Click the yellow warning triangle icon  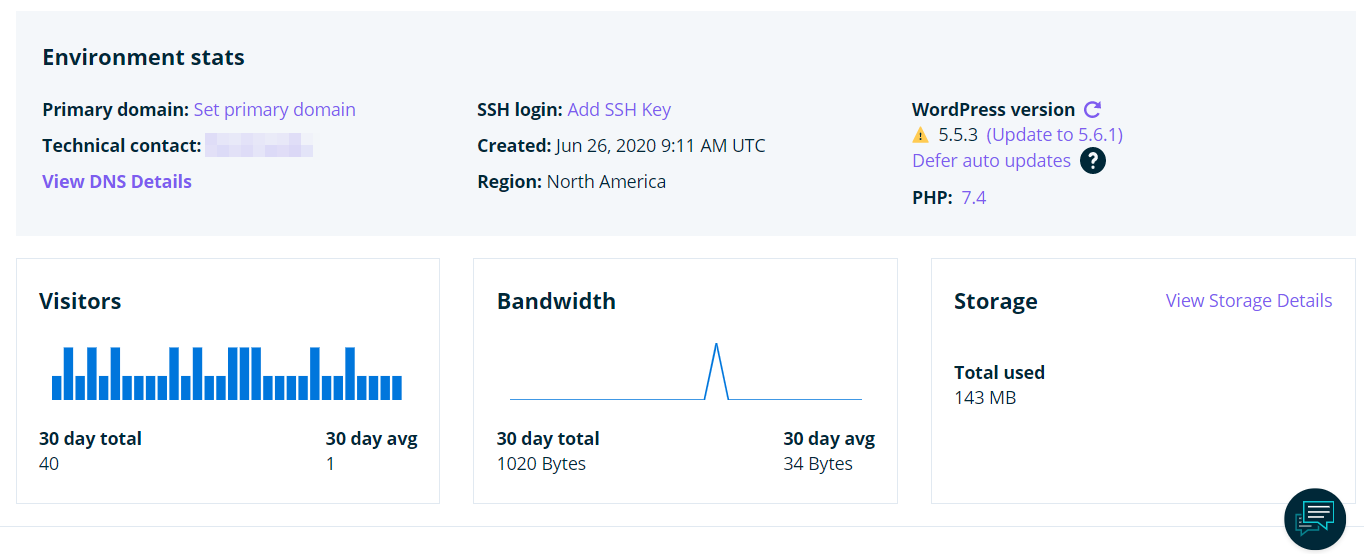coord(920,135)
